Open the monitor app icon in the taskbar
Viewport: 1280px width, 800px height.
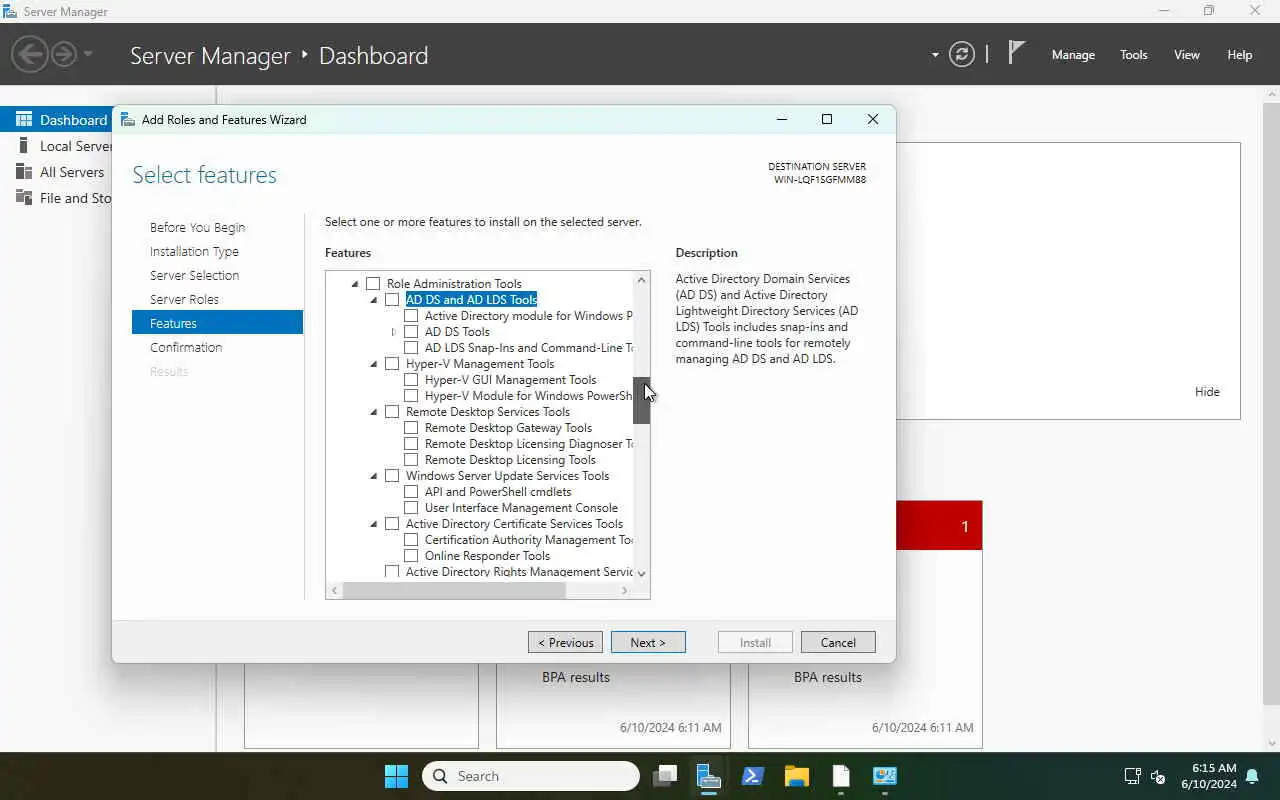tap(885, 776)
